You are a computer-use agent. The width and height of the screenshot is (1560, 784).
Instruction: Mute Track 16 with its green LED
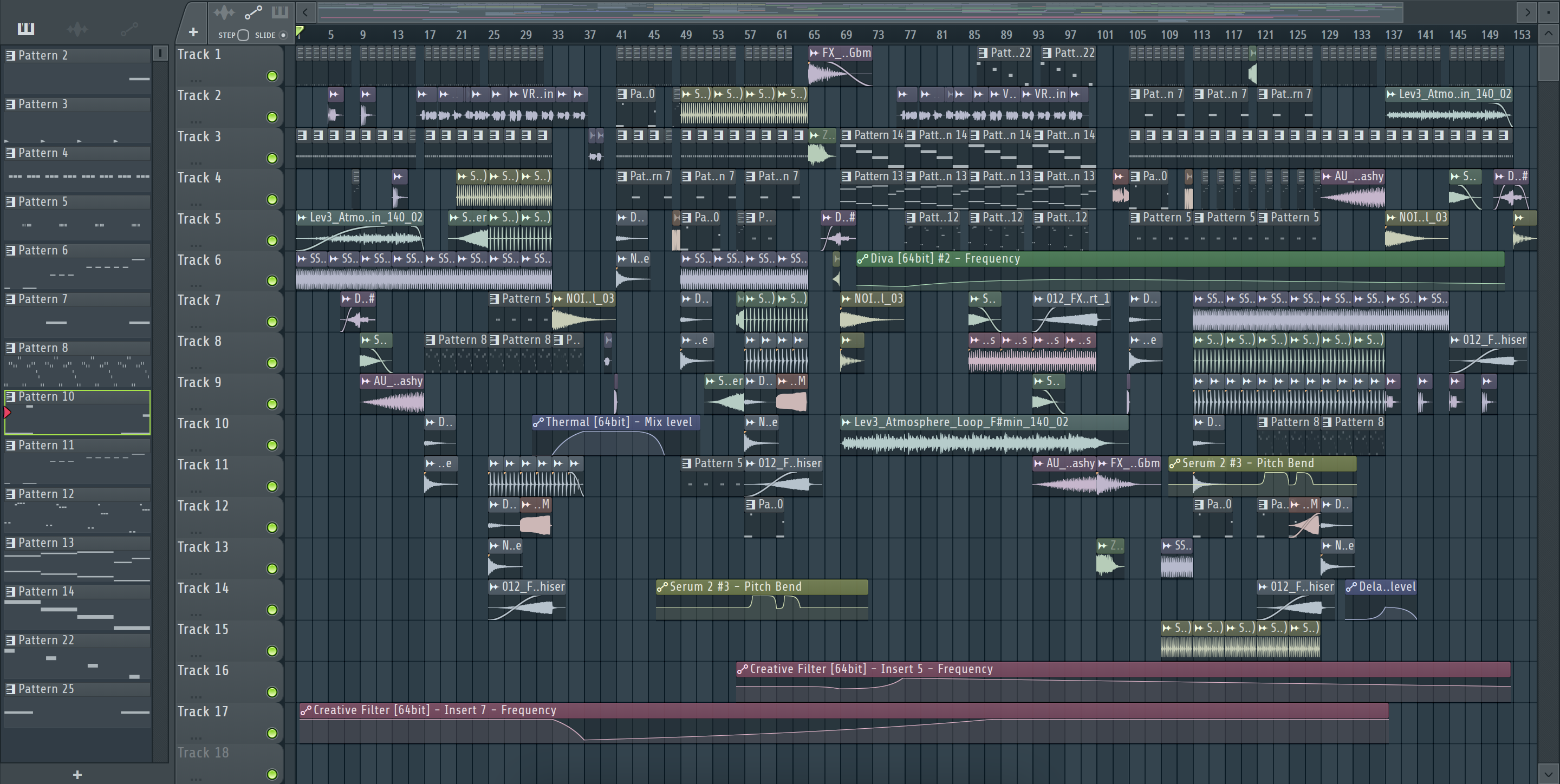coord(272,692)
